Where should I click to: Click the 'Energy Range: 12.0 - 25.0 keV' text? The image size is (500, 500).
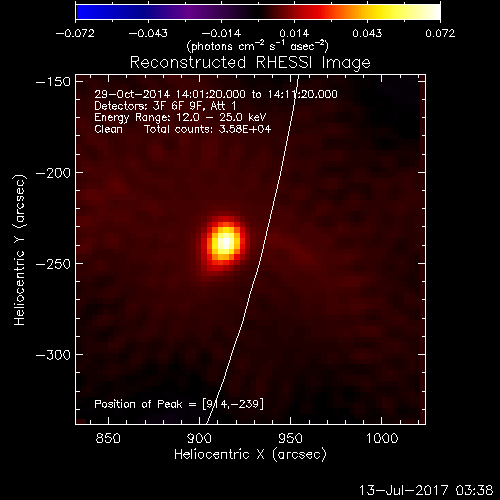[x=180, y=118]
